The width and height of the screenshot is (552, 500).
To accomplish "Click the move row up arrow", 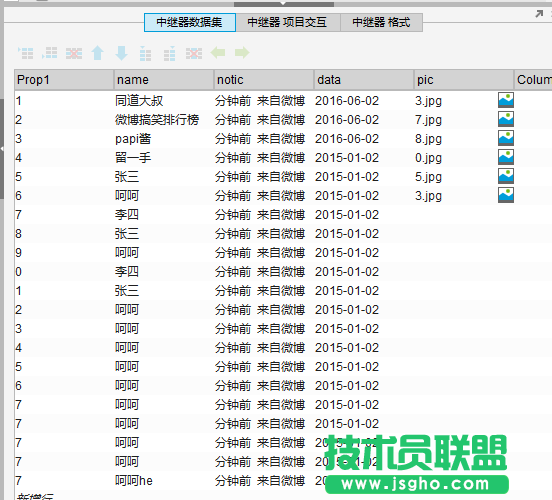I will 98,53.
